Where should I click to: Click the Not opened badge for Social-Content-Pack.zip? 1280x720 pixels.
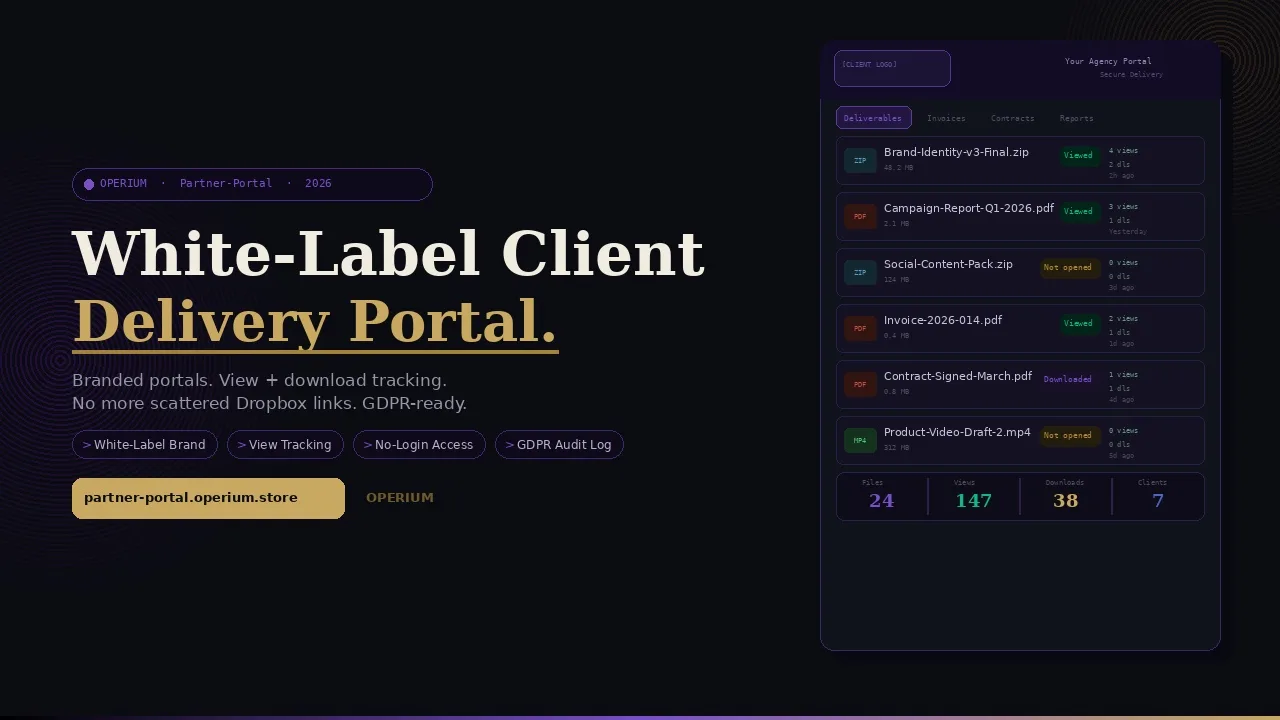(1068, 267)
